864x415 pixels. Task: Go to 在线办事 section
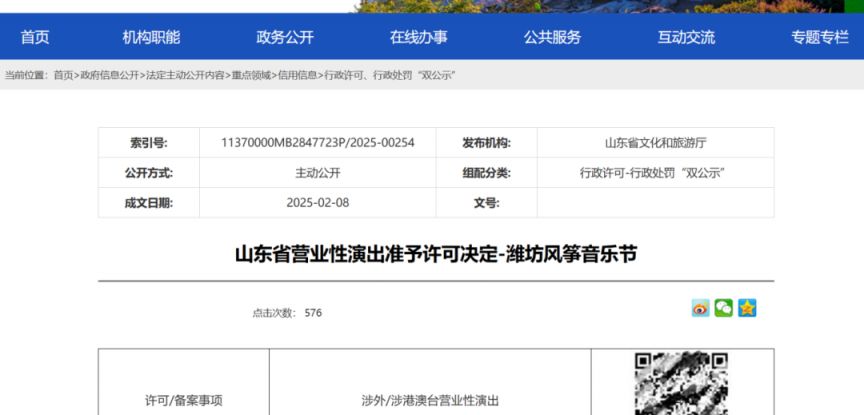pyautogui.click(x=419, y=37)
